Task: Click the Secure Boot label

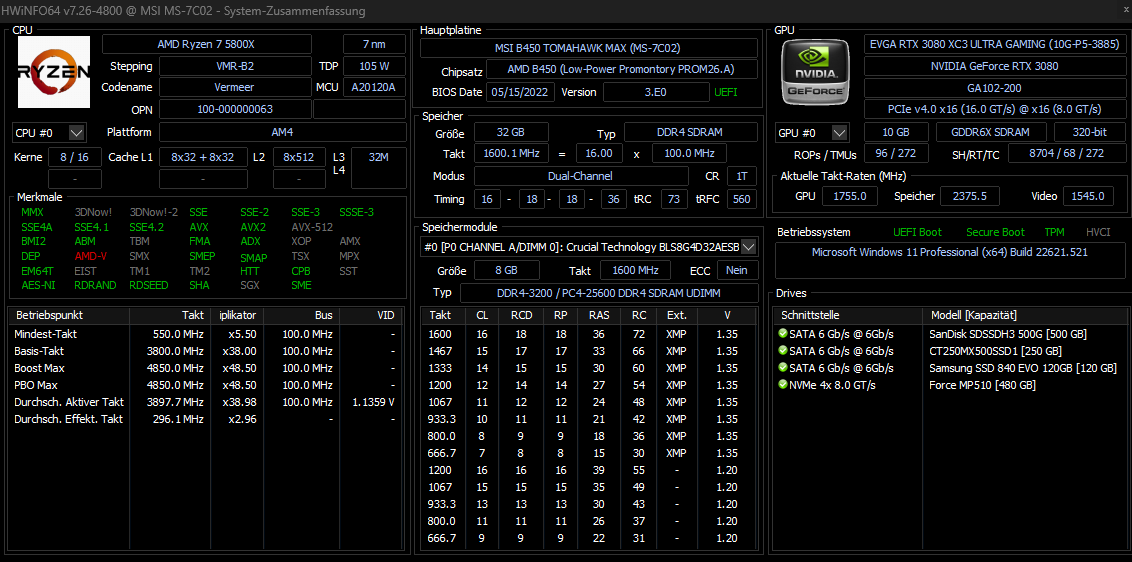Action: [x=995, y=233]
